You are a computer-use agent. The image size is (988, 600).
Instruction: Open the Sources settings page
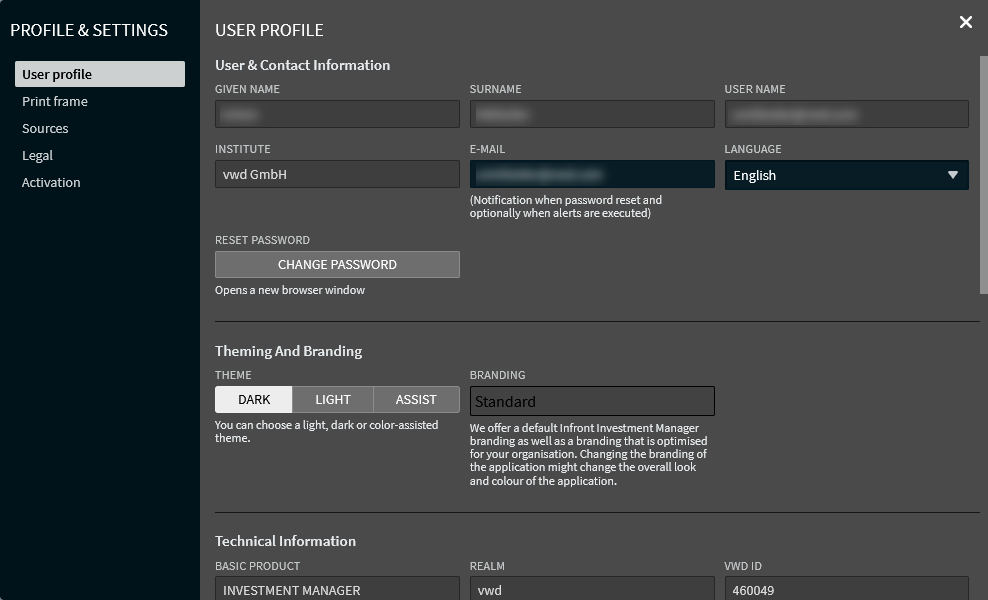pos(45,128)
